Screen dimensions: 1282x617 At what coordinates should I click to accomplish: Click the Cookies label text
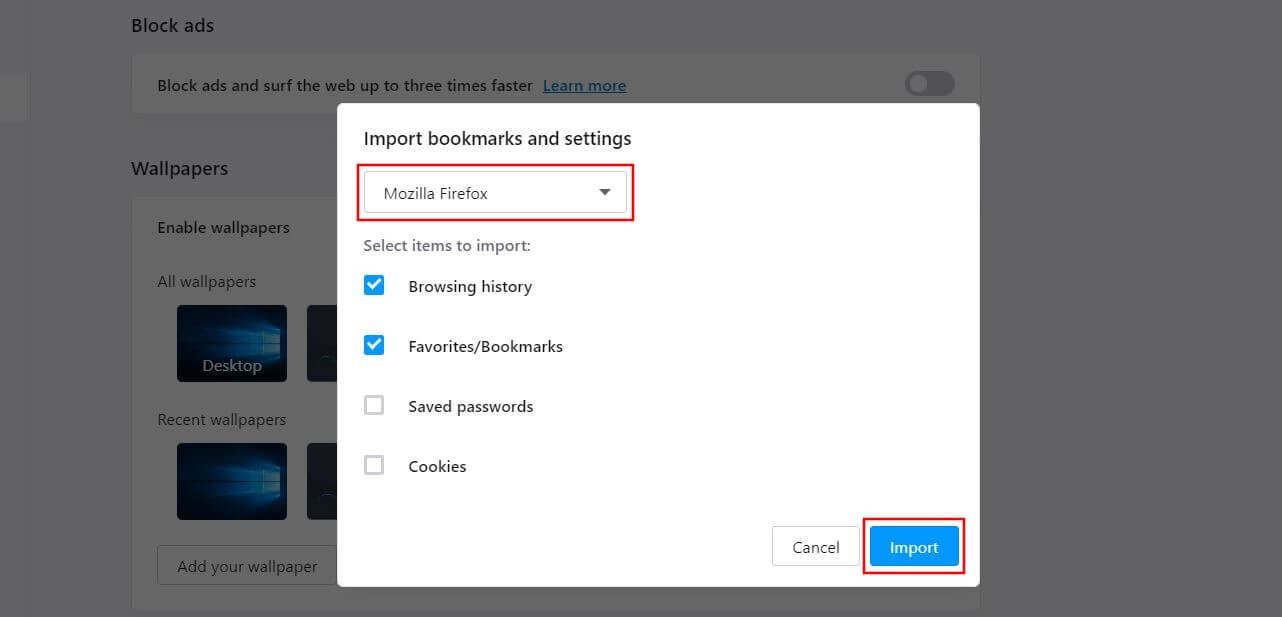click(x=437, y=467)
